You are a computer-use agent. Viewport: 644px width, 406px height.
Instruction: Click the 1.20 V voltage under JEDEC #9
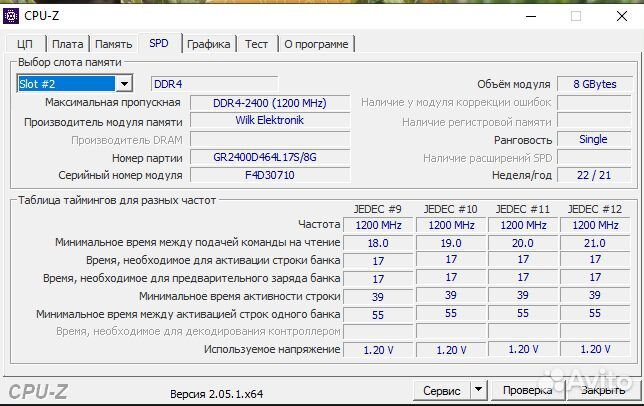pyautogui.click(x=378, y=350)
